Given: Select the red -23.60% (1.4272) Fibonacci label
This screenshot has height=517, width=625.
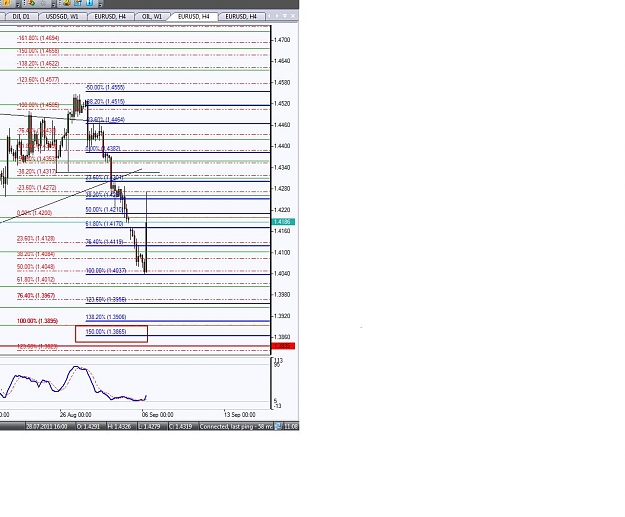Looking at the screenshot, I should (37, 187).
